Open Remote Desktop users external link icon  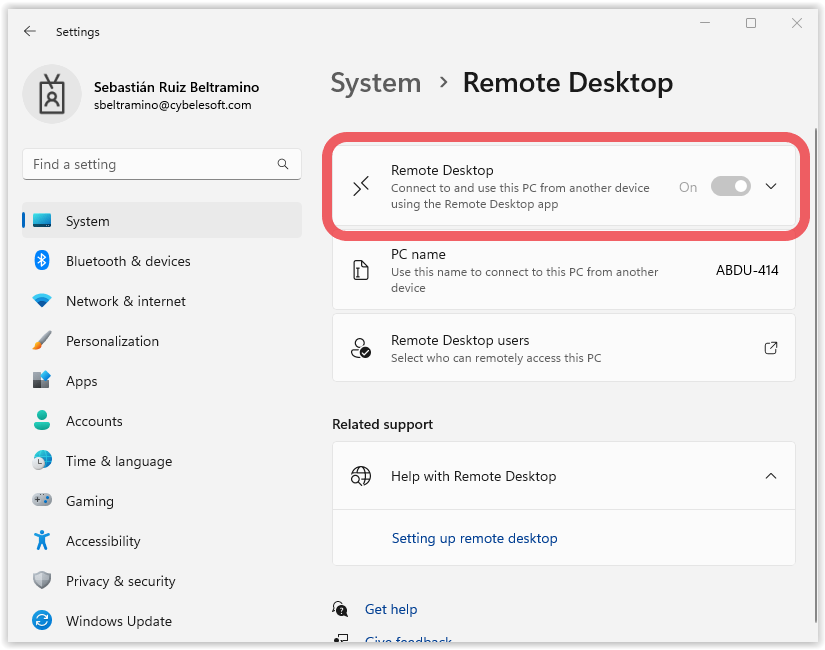click(771, 348)
